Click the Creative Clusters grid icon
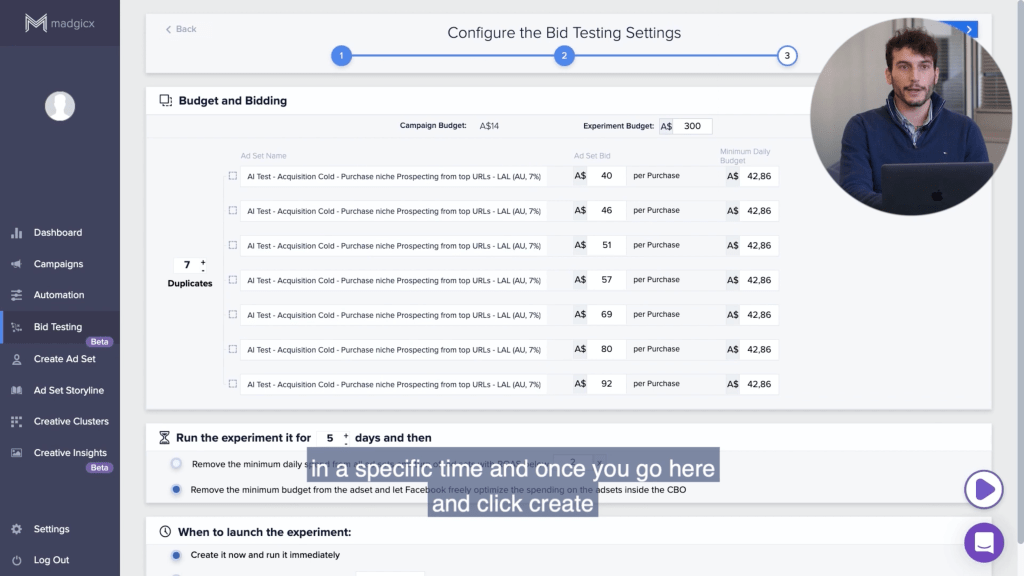The image size is (1024, 576). coord(16,422)
